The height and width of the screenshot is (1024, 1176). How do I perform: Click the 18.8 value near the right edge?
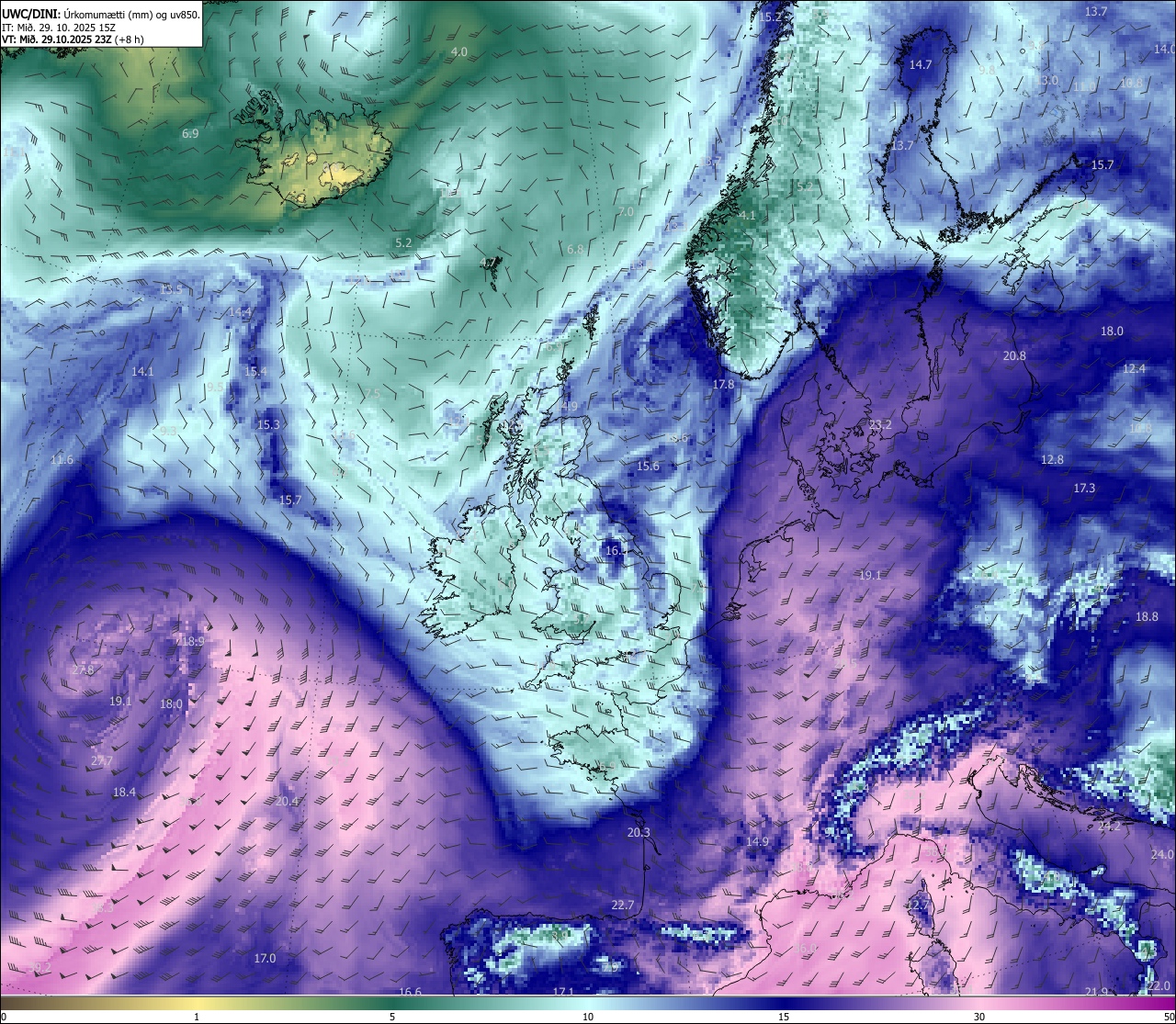(x=1147, y=617)
